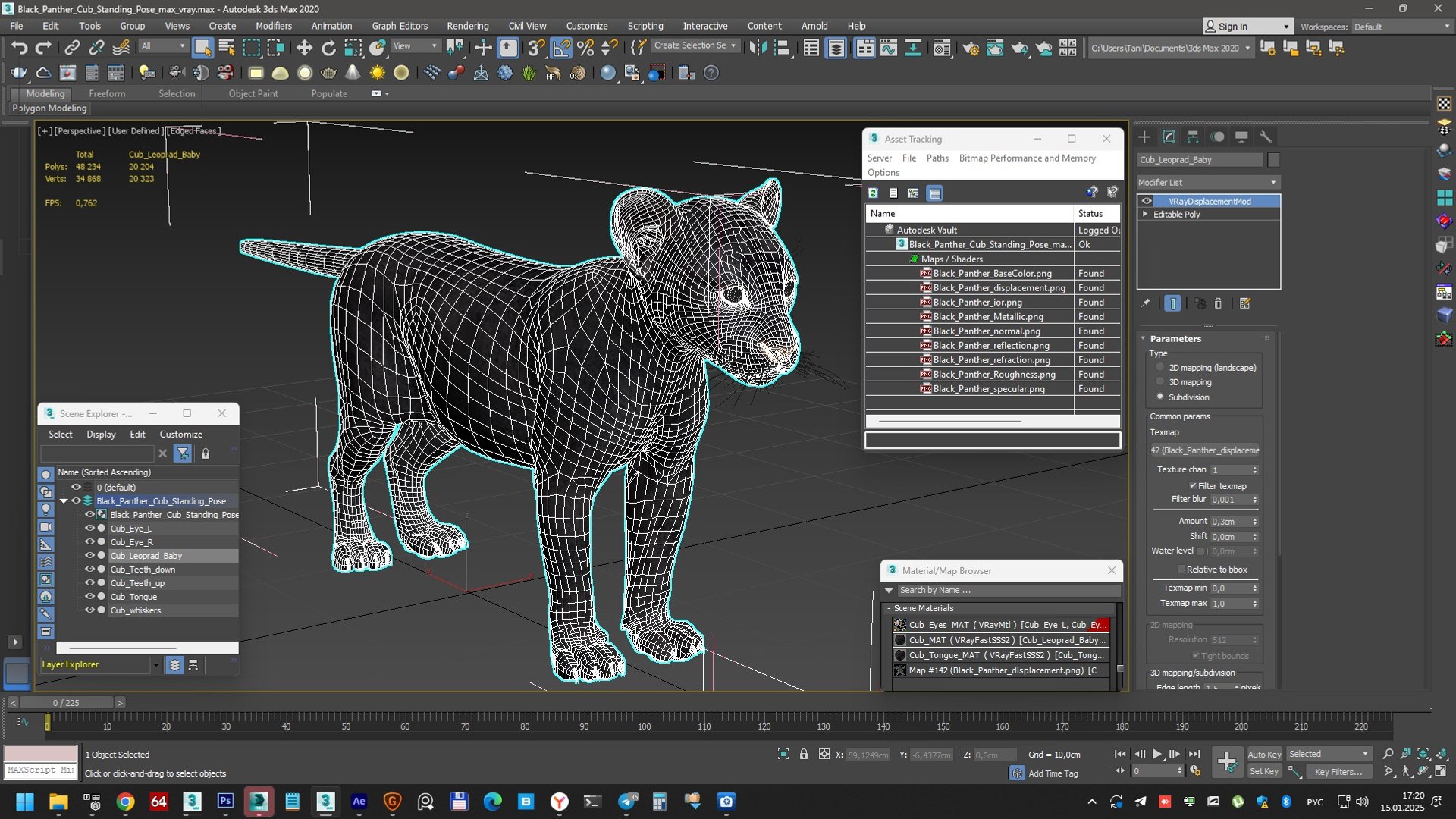Select the Rotate transform tool

point(328,48)
